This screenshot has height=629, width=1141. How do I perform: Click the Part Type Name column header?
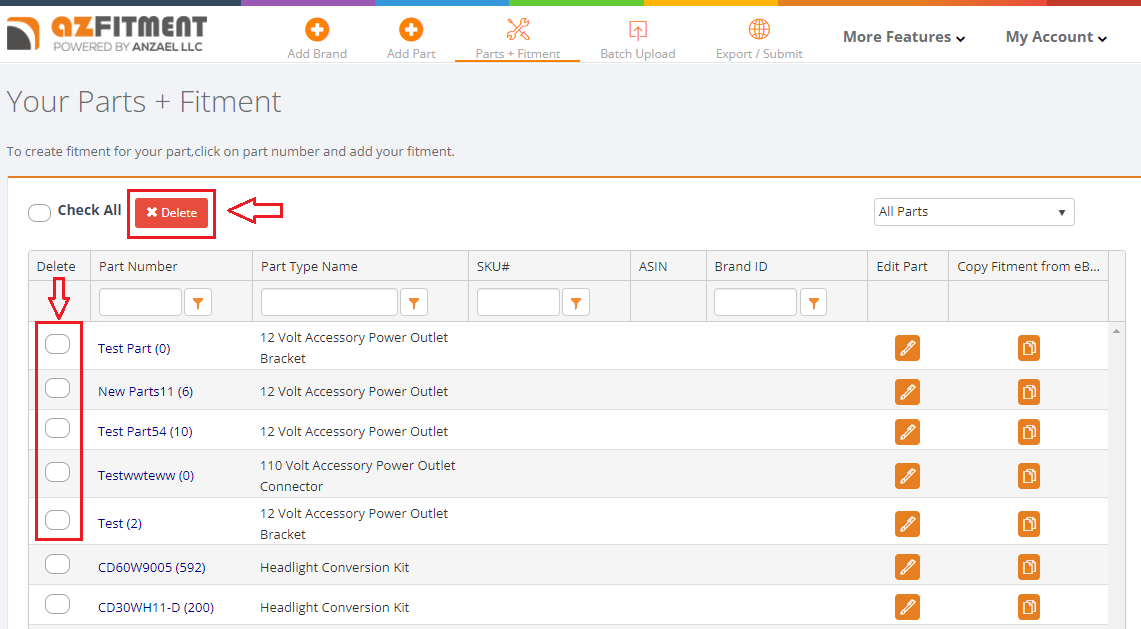click(x=360, y=266)
